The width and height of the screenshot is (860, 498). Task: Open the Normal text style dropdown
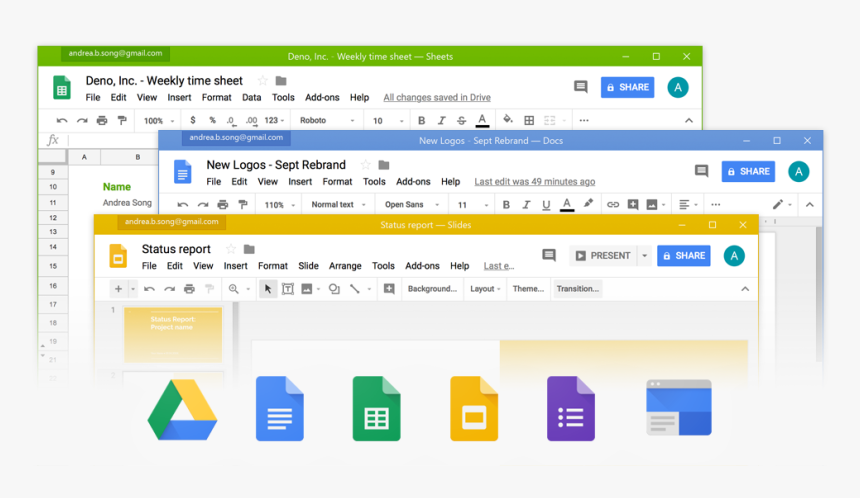pyautogui.click(x=338, y=205)
